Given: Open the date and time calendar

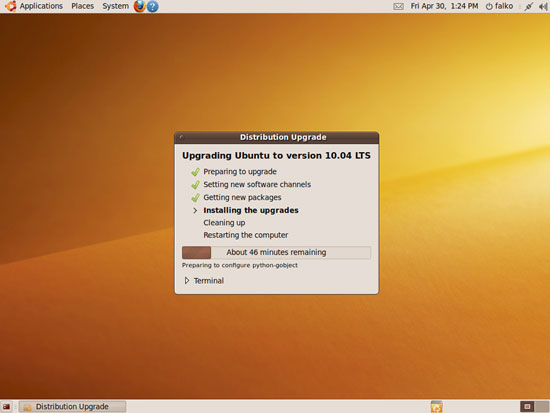Looking at the screenshot, I should (444, 6).
